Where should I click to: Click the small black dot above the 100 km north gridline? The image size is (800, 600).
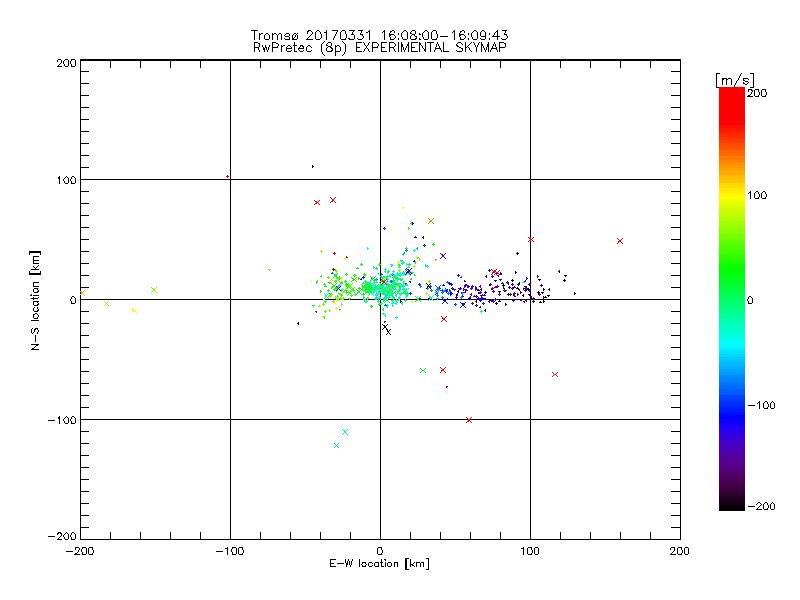pos(313,166)
